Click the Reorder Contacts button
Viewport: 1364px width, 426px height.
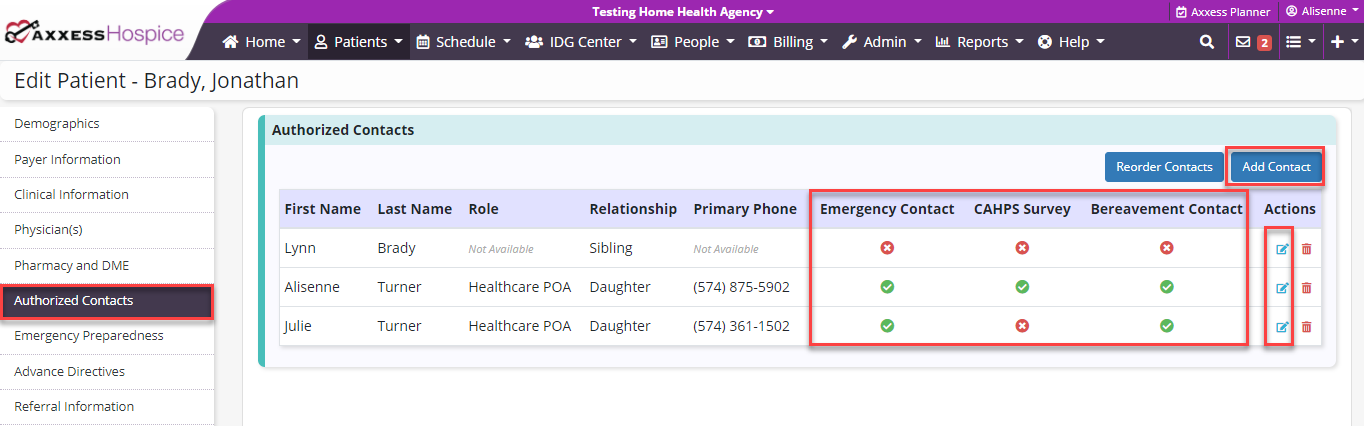pyautogui.click(x=1164, y=167)
